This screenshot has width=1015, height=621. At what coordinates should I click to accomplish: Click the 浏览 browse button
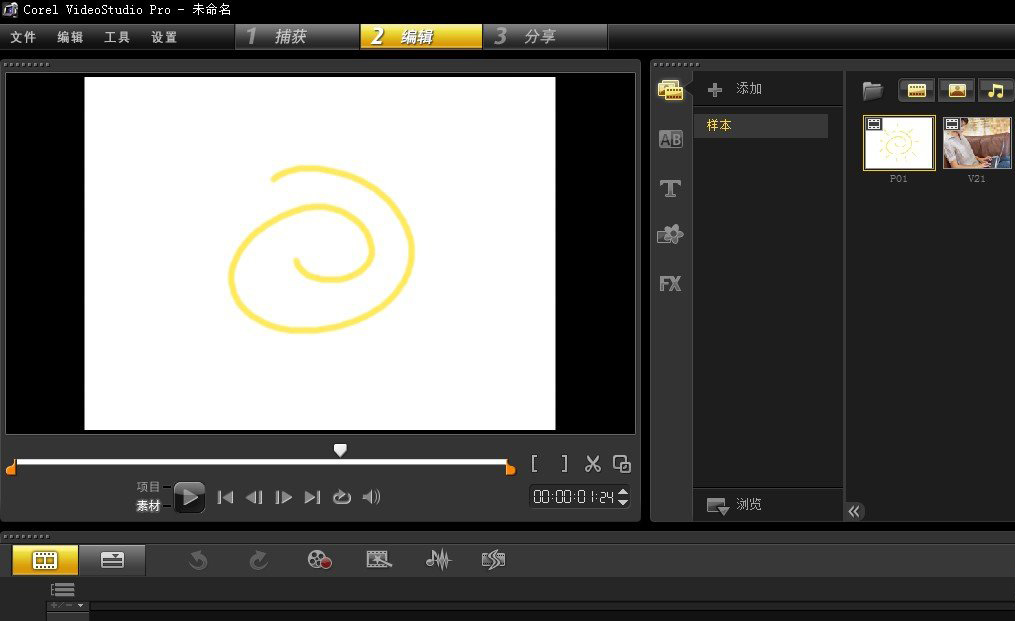(x=736, y=505)
